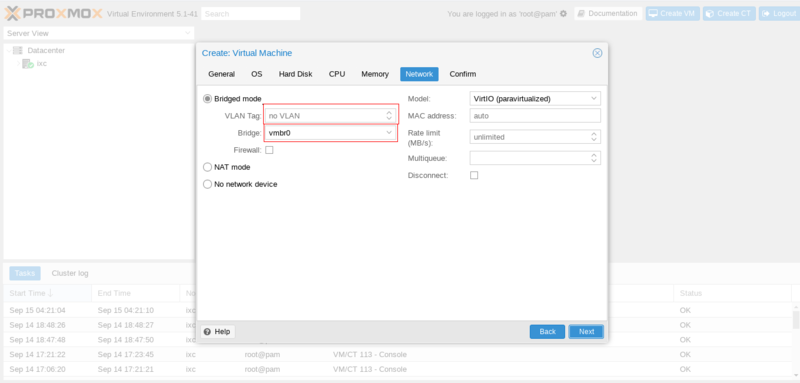
Task: Click the Datacenter server icon
Action: (18, 50)
